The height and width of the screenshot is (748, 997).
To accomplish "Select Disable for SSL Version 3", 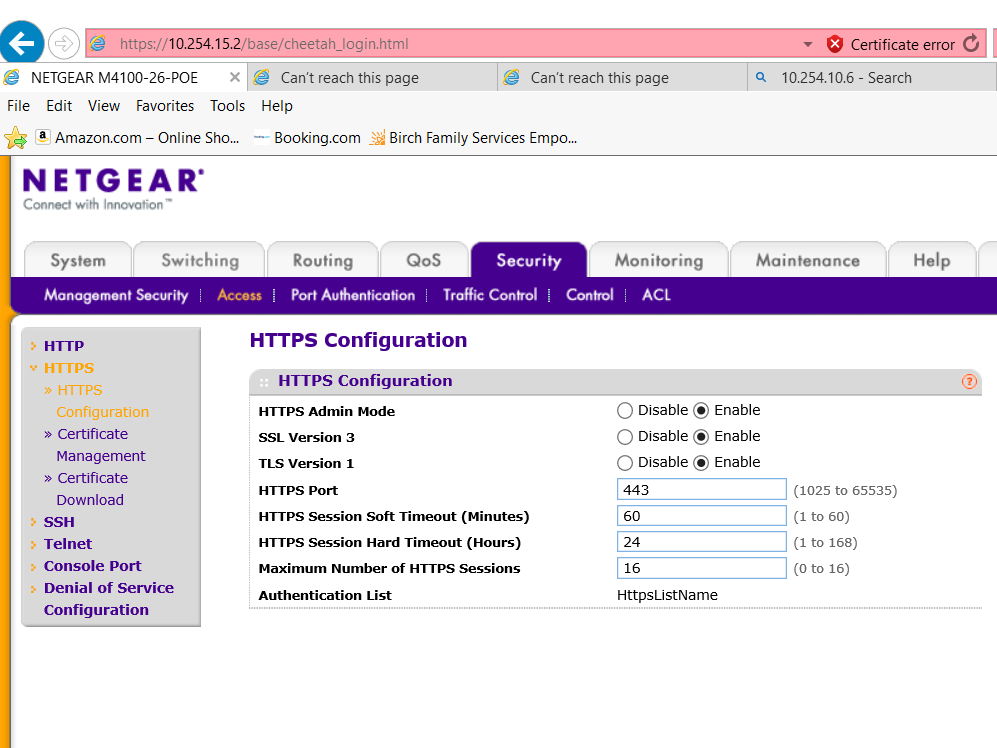I will (624, 437).
